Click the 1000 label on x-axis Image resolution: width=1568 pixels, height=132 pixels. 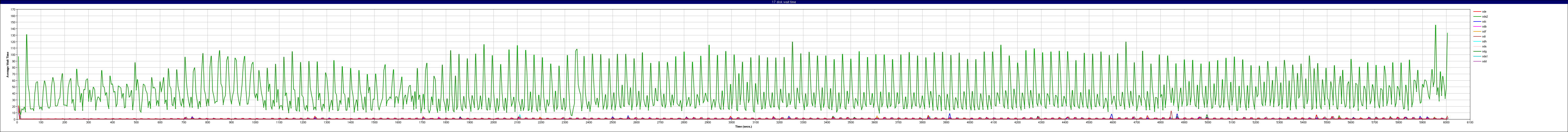[x=255, y=122]
